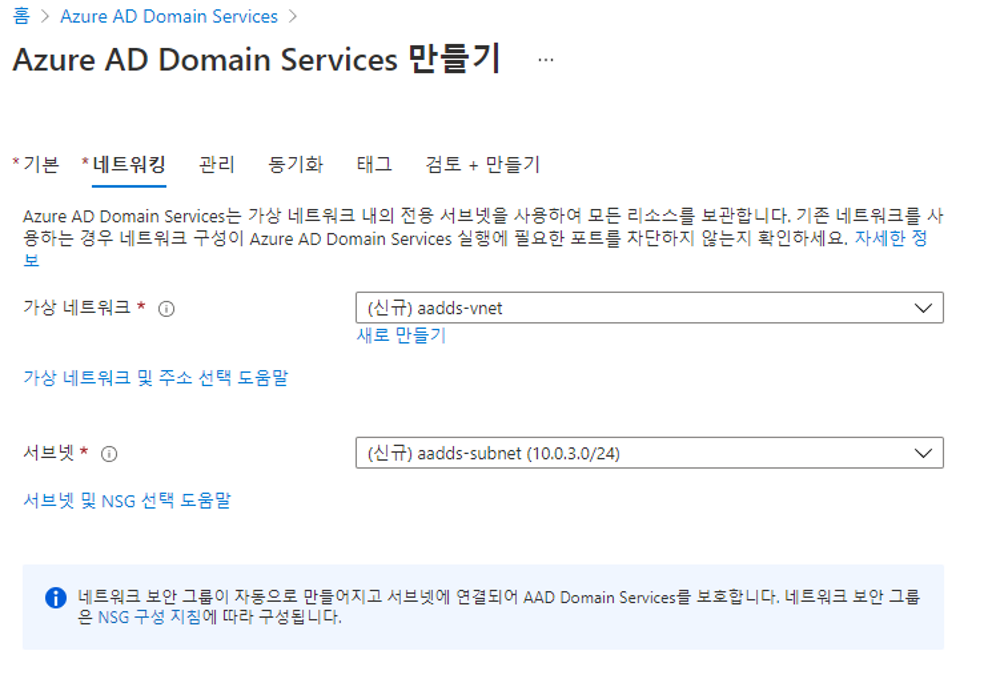1005x695 pixels.
Task: Show info tooltip for 서브넷
Action: click(109, 454)
